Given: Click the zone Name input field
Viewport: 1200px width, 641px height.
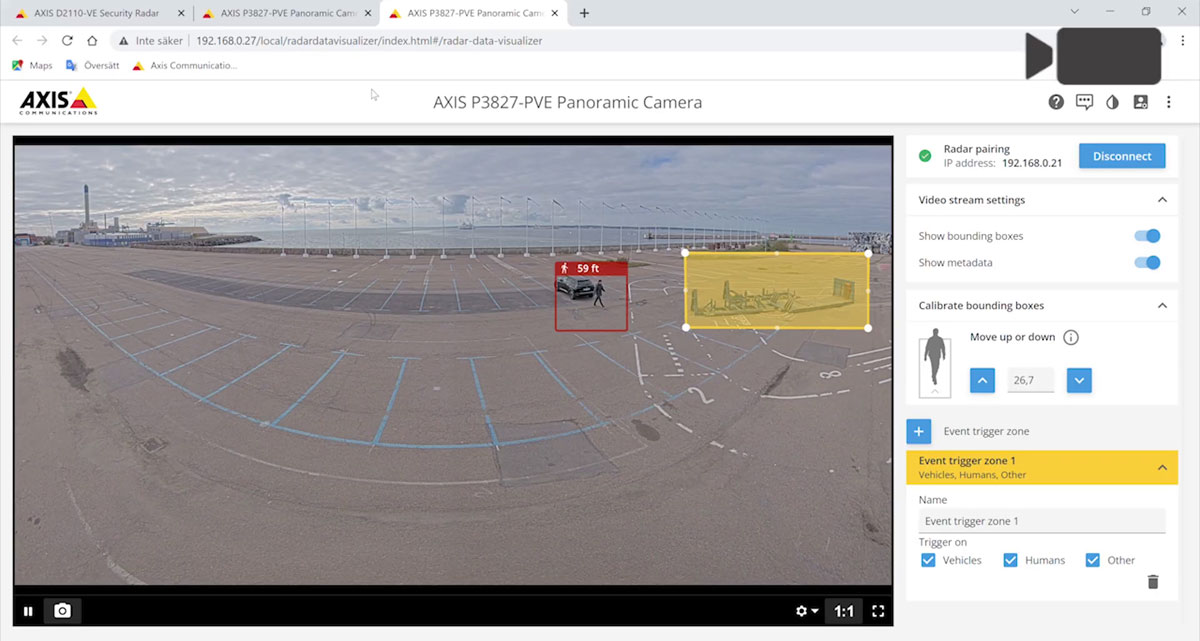Looking at the screenshot, I should tap(1041, 521).
